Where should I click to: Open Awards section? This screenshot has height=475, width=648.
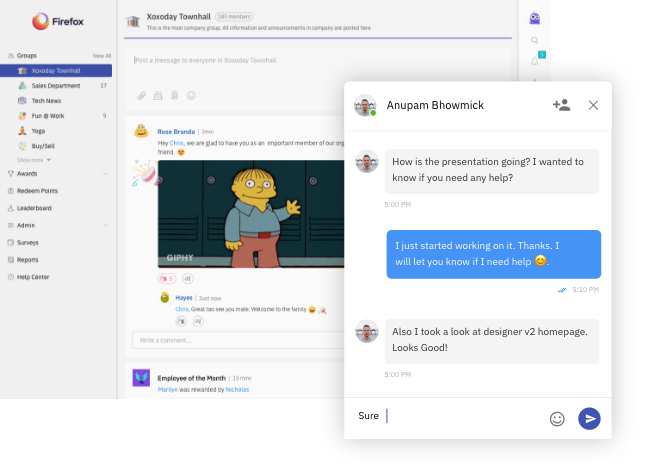tap(27, 174)
